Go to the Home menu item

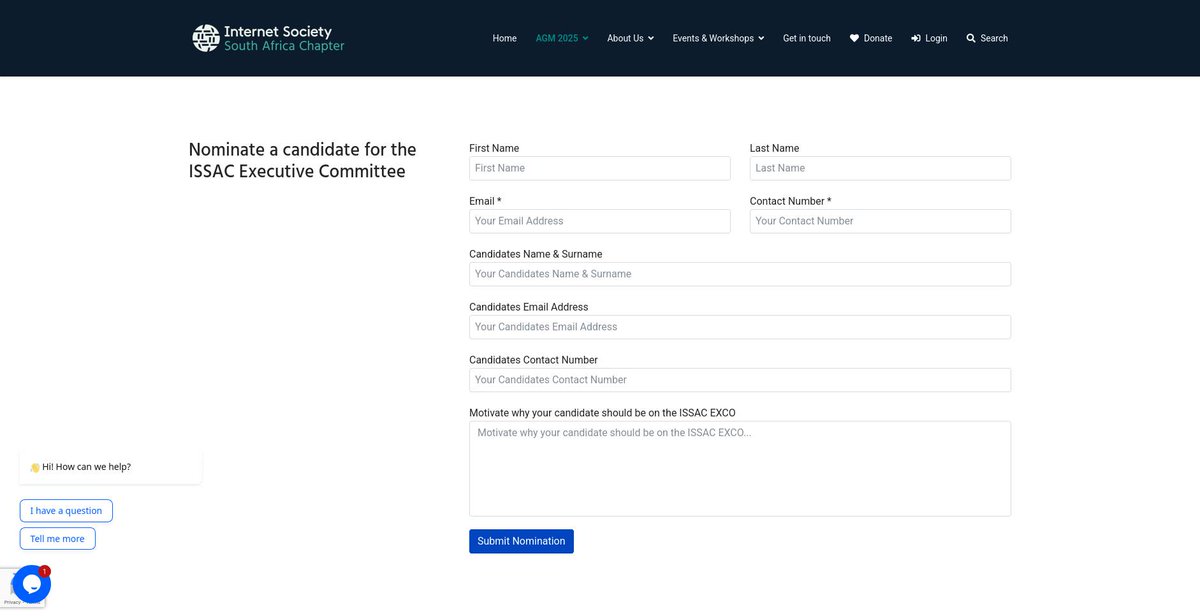[x=504, y=38]
